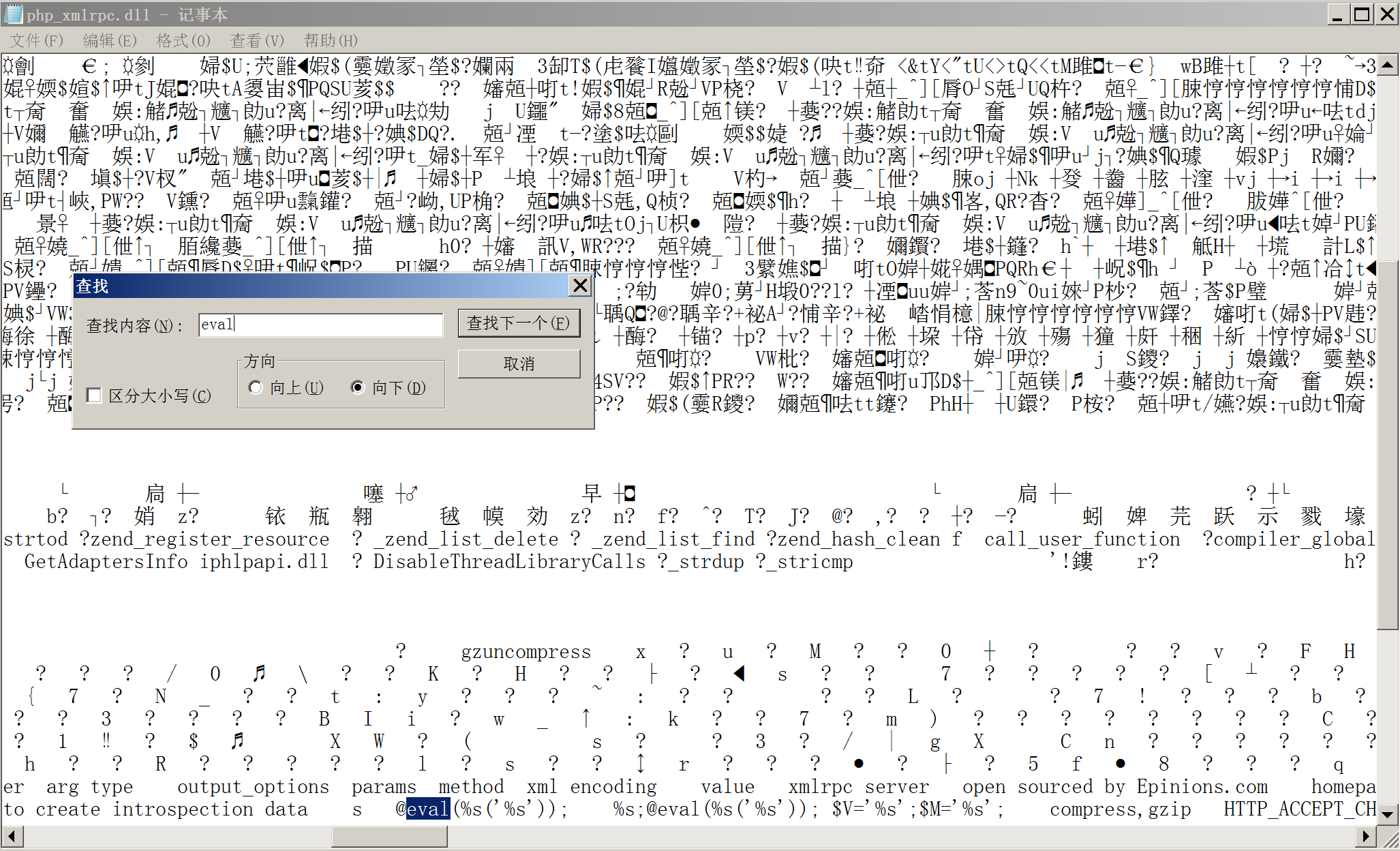
Task: Click the Notepad icon in the title bar
Action: coord(14,14)
